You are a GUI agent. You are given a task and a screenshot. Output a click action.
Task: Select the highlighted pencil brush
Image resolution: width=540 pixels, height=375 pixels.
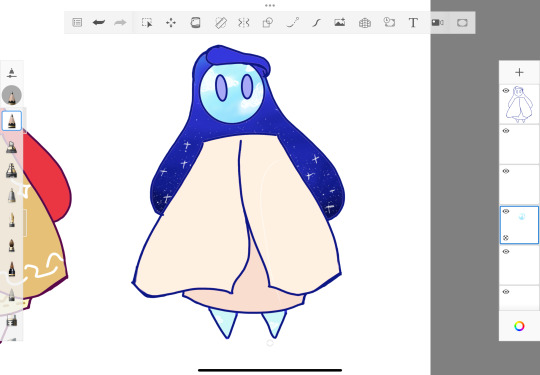point(12,121)
